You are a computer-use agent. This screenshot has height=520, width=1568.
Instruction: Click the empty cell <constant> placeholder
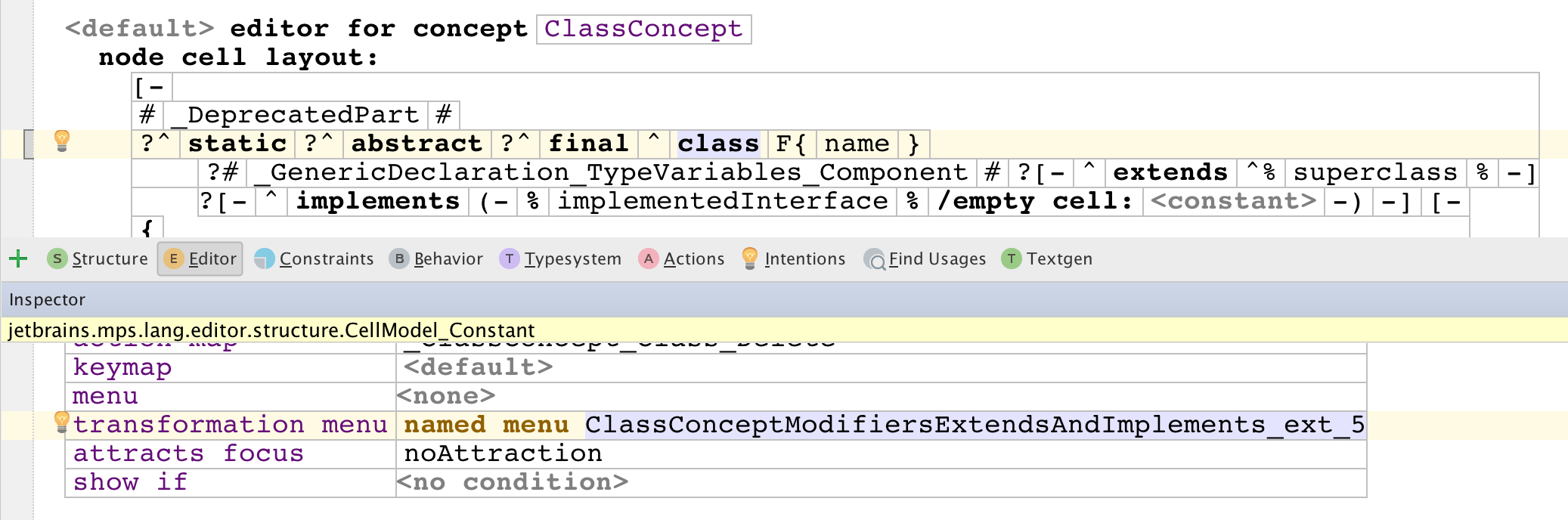pyautogui.click(x=1233, y=201)
